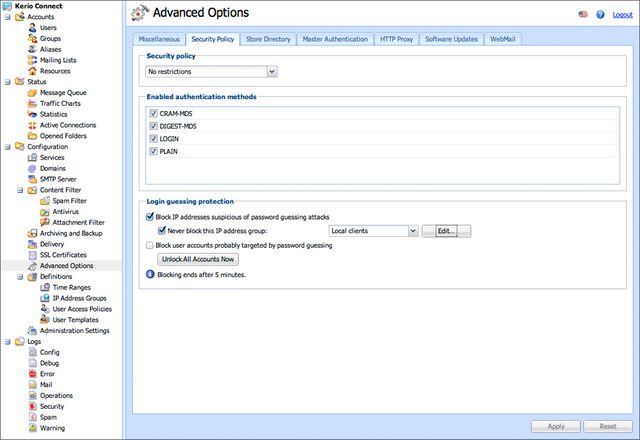640x440 pixels.
Task: Select the Security Policy tab
Action: (x=213, y=39)
